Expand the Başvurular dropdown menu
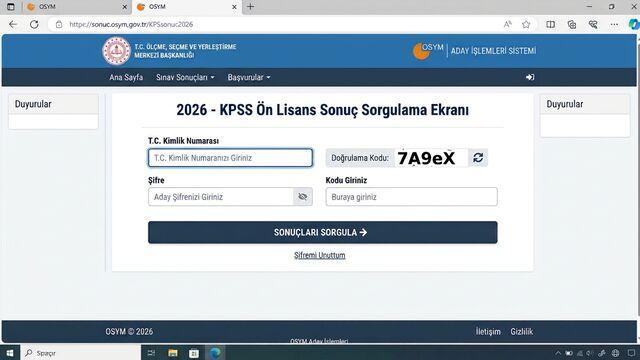The image size is (640, 360). click(x=249, y=77)
